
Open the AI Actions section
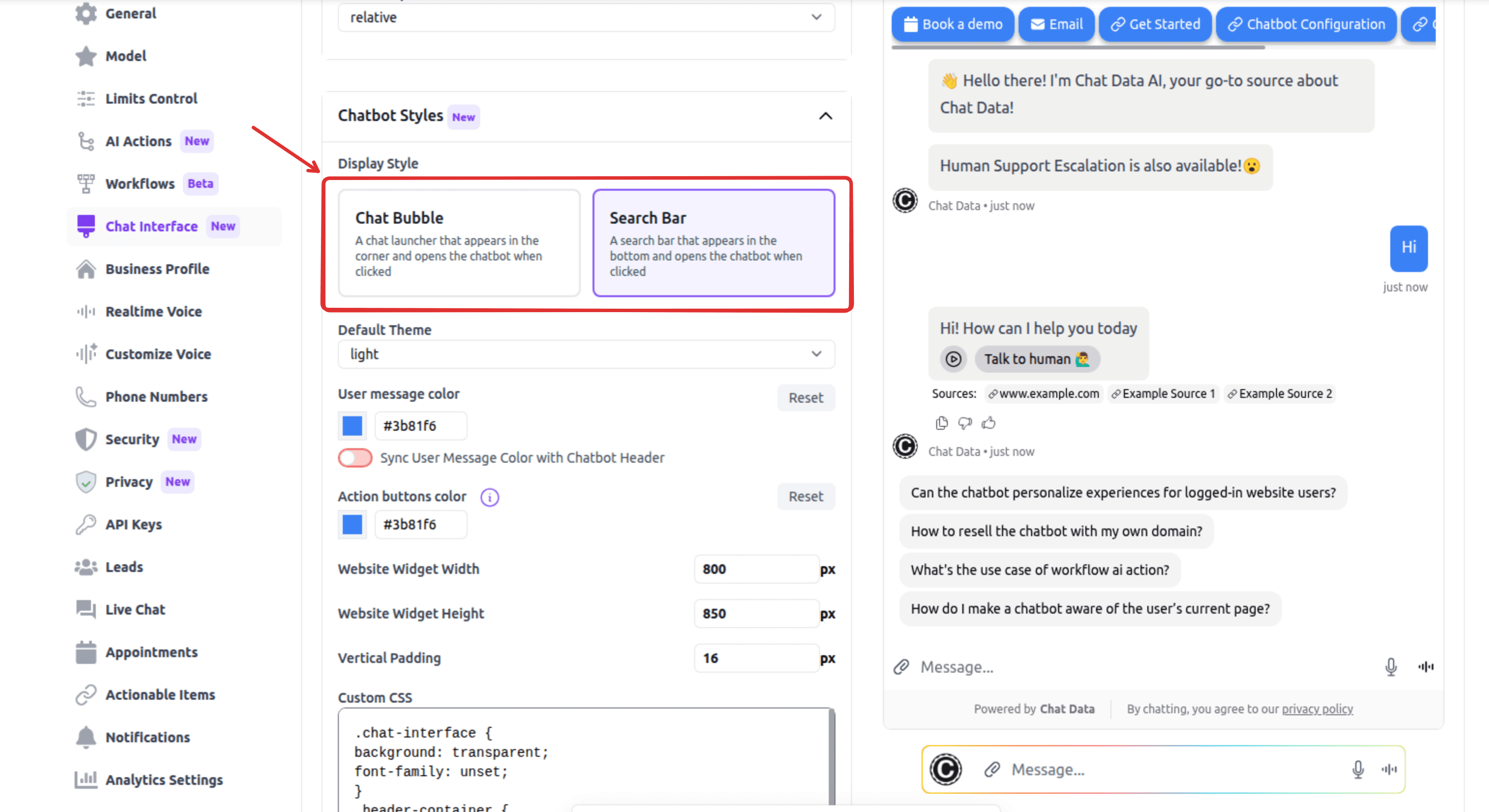(x=138, y=140)
